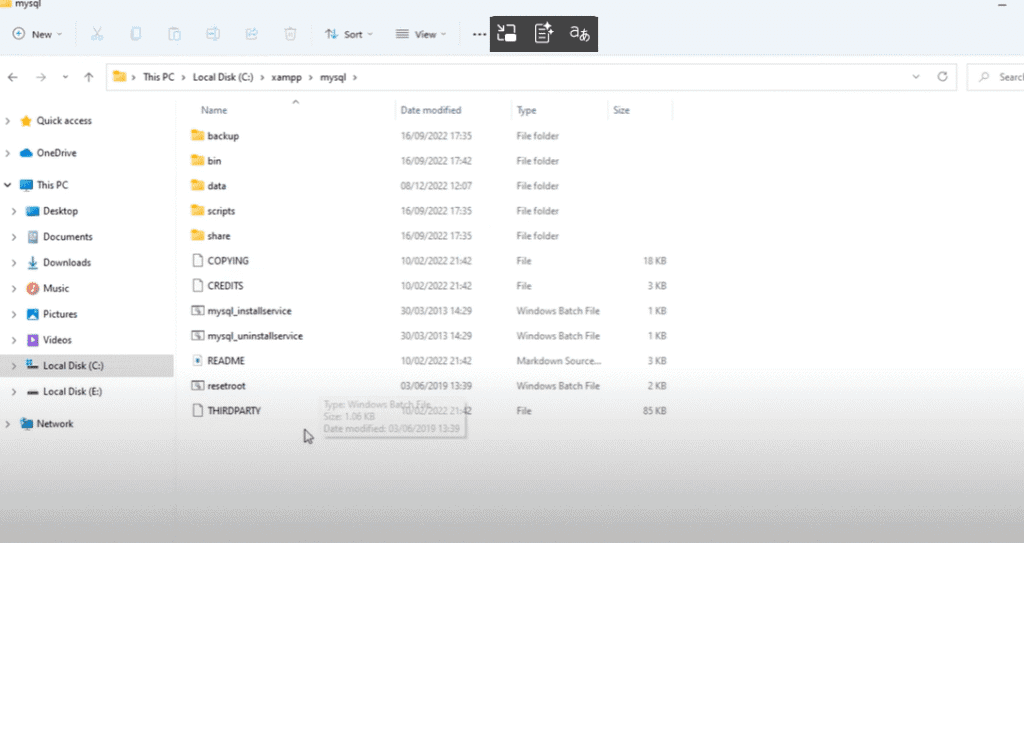
Task: Expand the Desktop tree node
Action: pyautogui.click(x=14, y=211)
